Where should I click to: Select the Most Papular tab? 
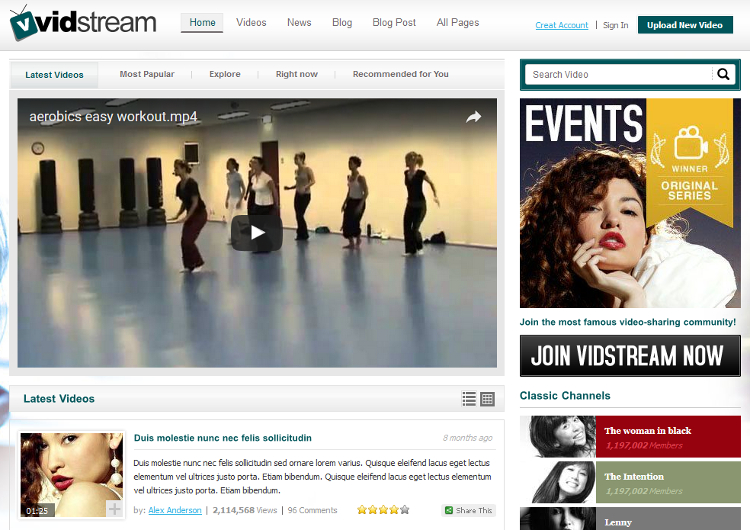147,74
